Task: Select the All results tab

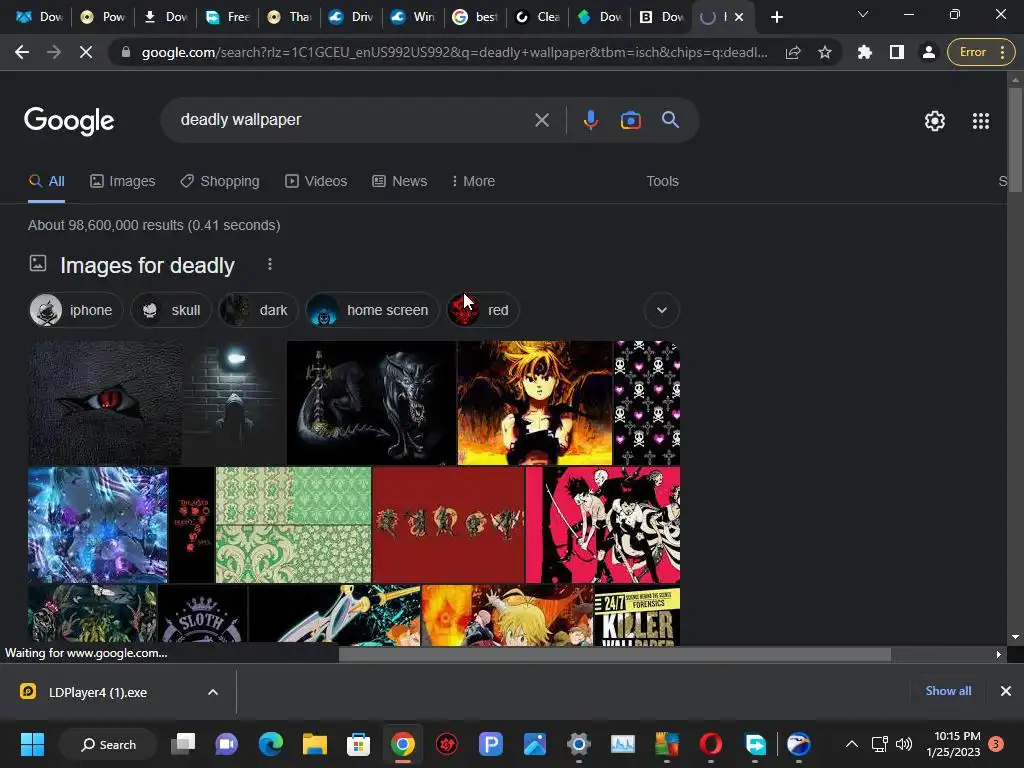Action: [x=46, y=182]
